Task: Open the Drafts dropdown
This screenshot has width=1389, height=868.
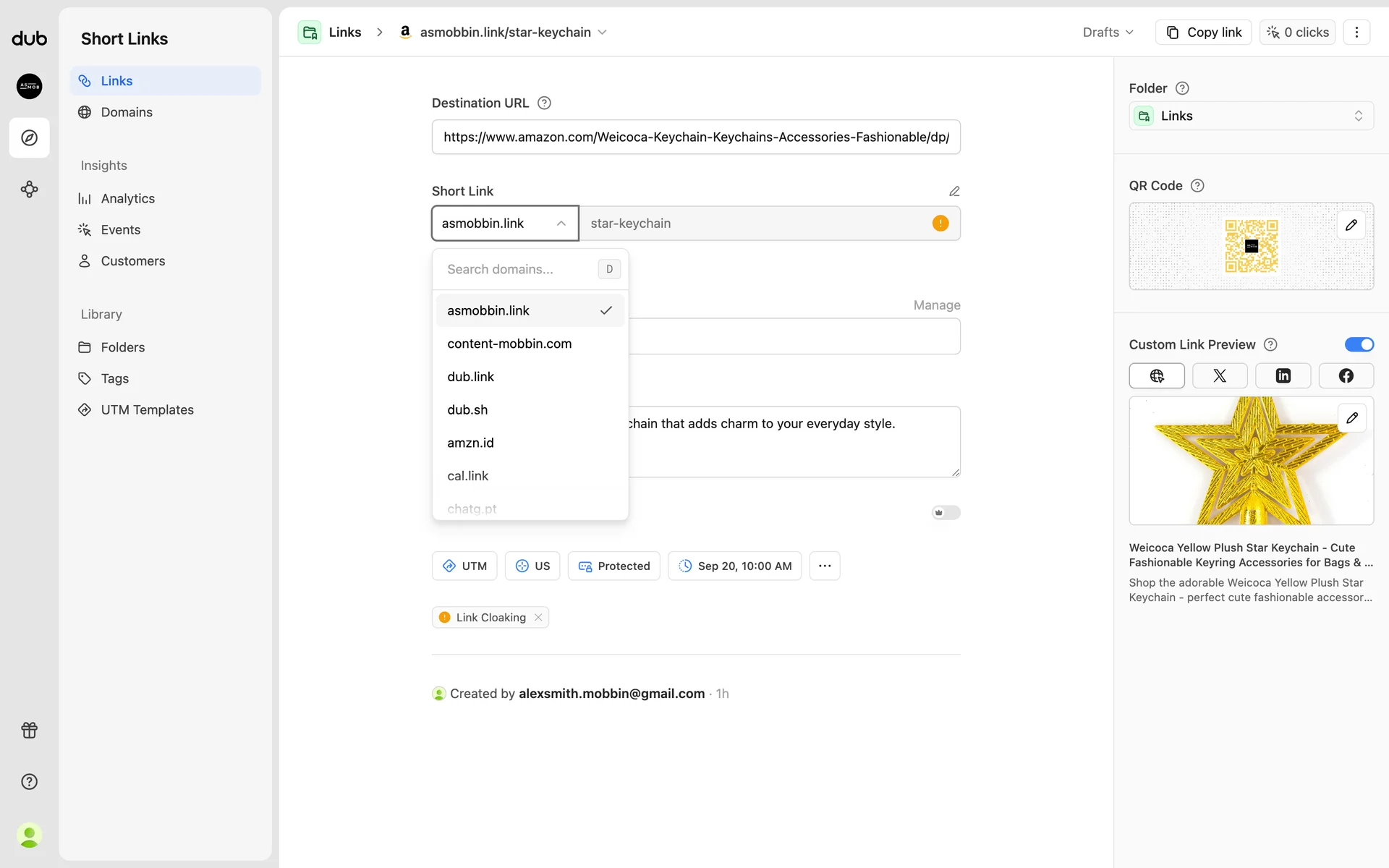Action: click(x=1108, y=32)
